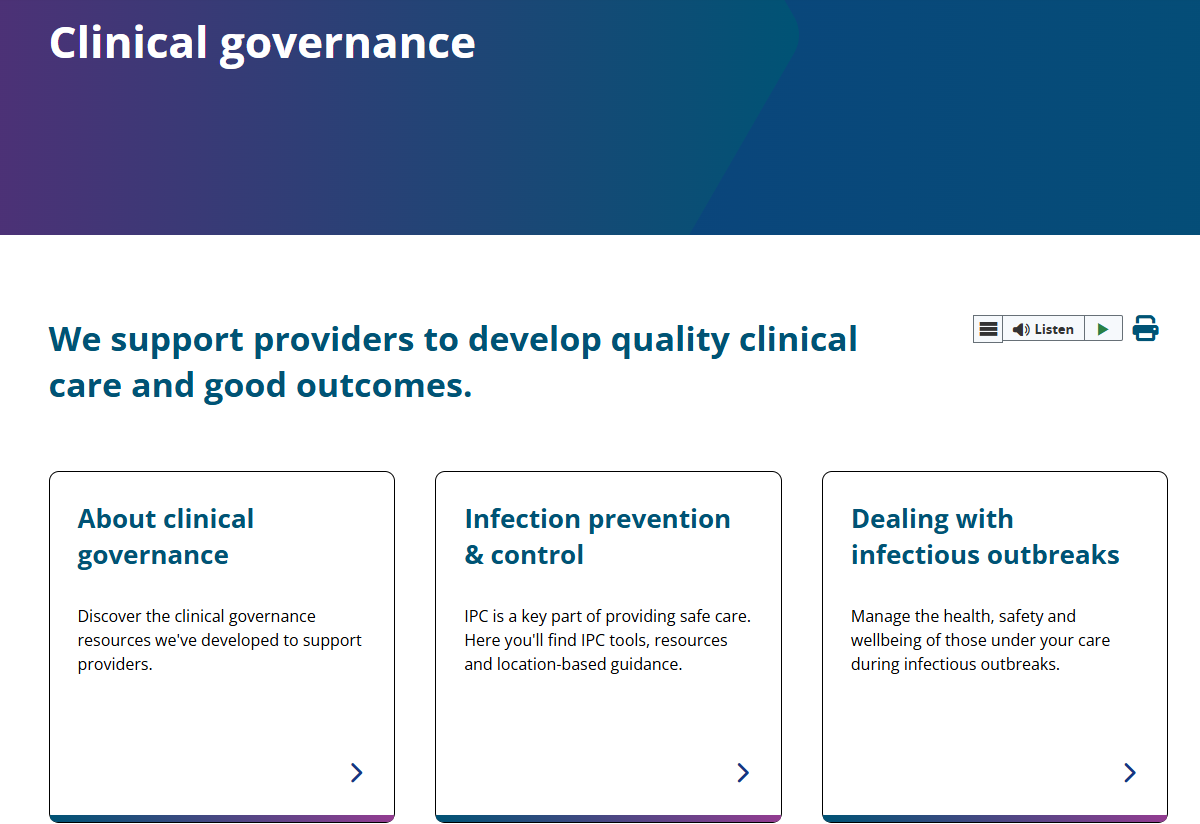Toggle audio playback with the green play control
Screen dimensions: 1200x824
1103,328
